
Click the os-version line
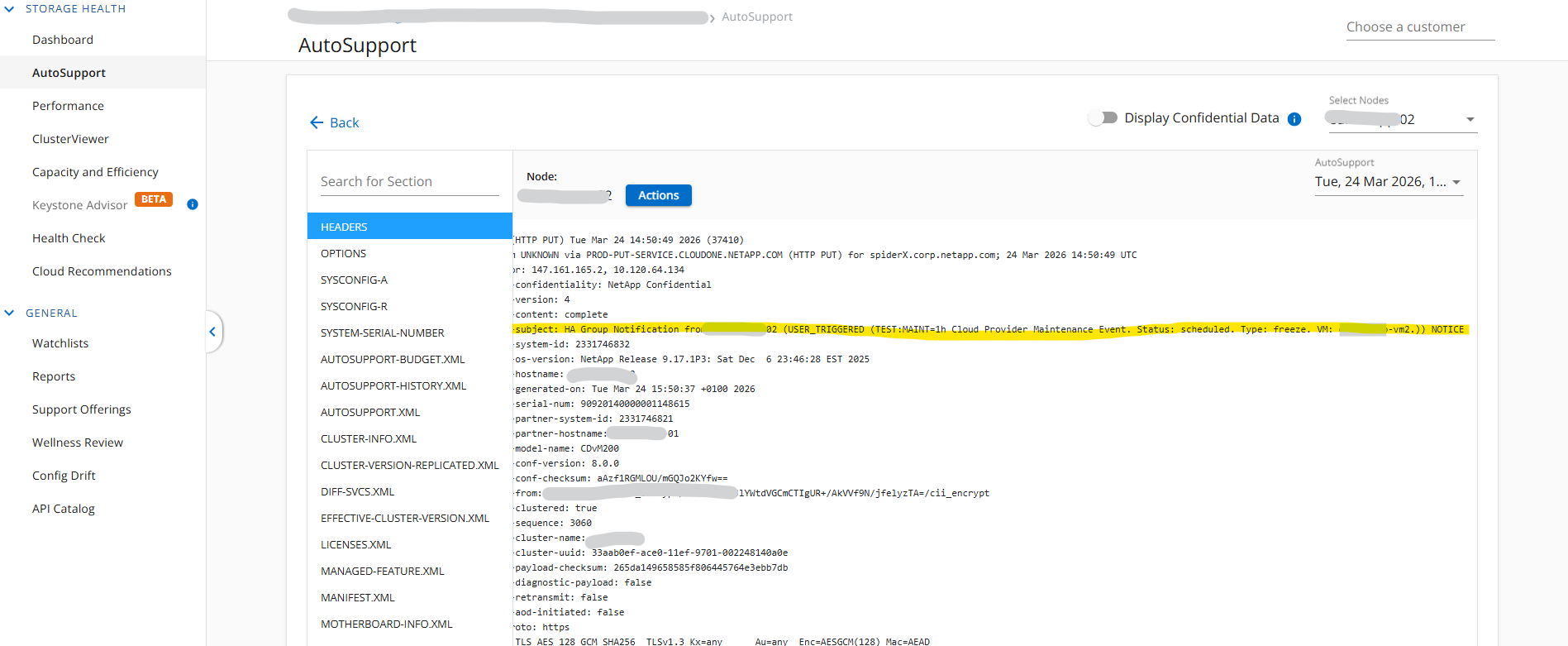click(x=692, y=359)
